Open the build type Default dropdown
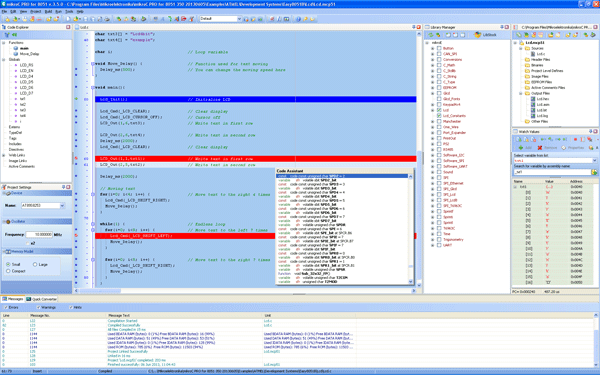The height and width of the screenshot is (375, 600). (x=239, y=18)
